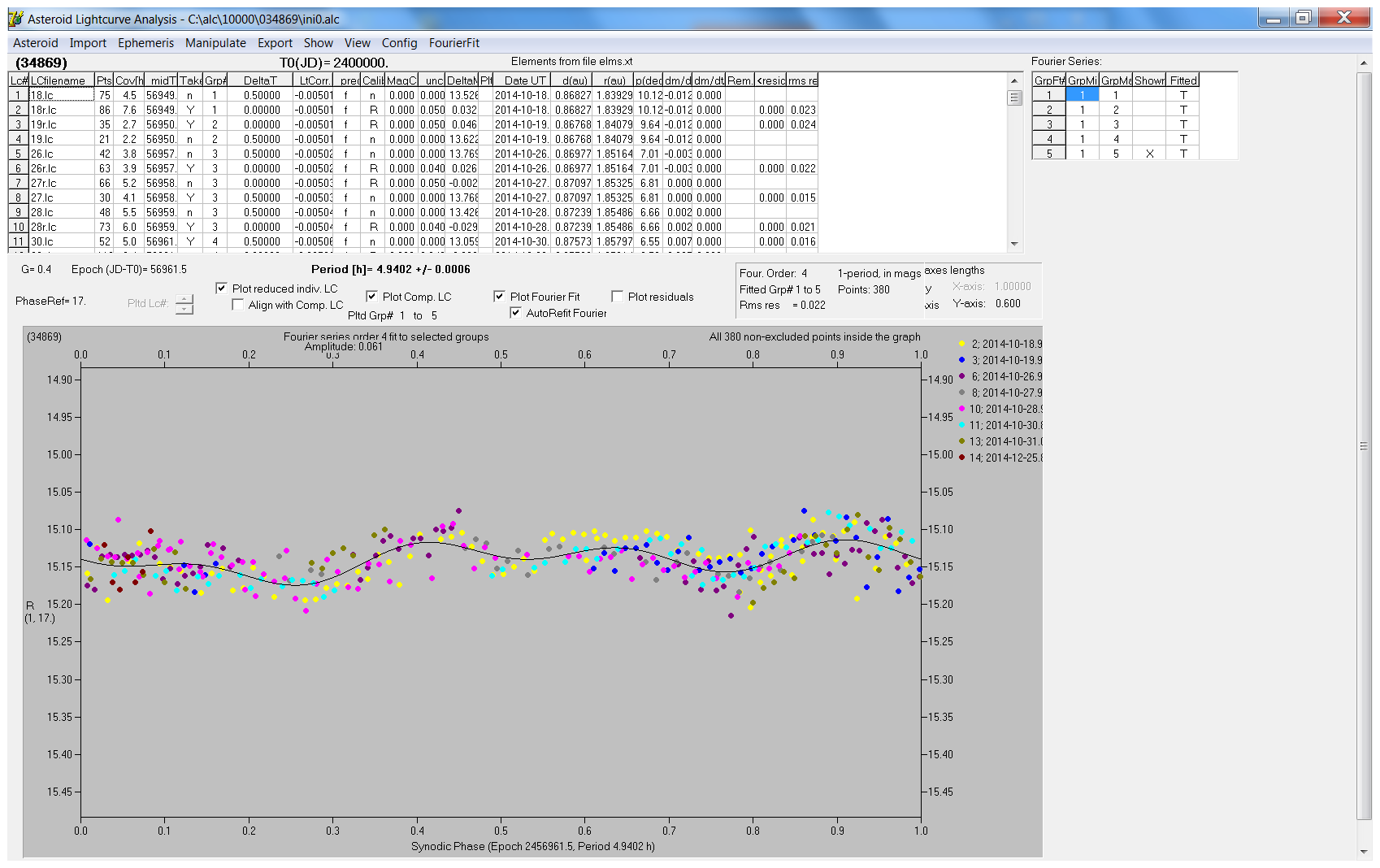Image resolution: width=1380 pixels, height=868 pixels.
Task: Select the 18.lc filename cell
Action: pos(62,95)
